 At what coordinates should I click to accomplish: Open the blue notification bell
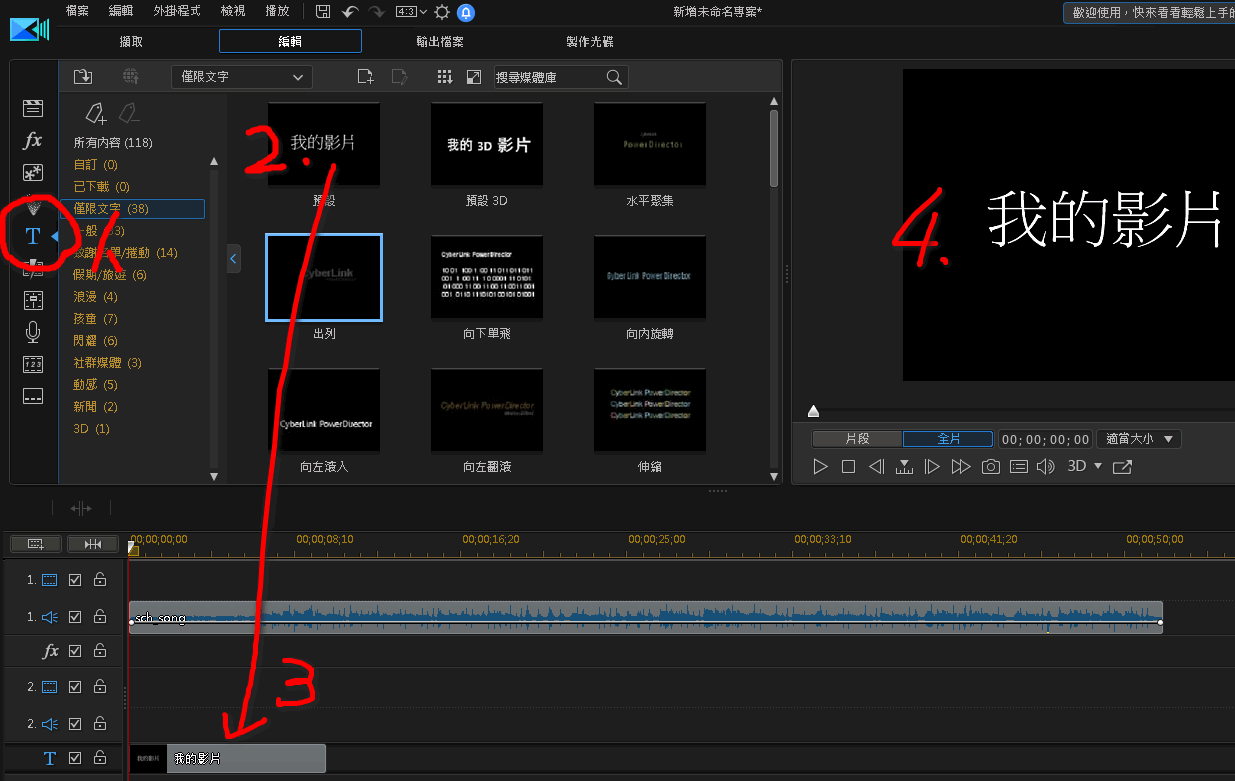pyautogui.click(x=466, y=12)
